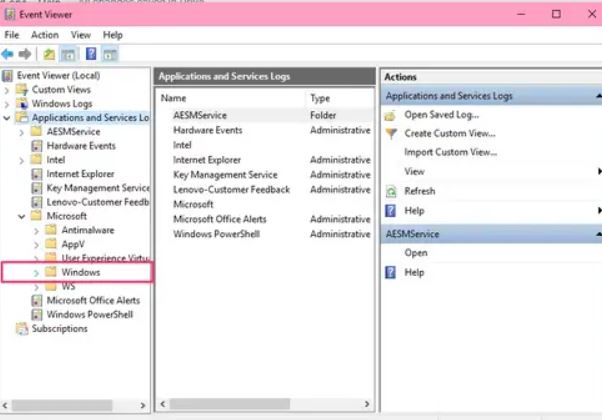
Task: Collapse Applications and Services Logs node
Action: (x=7, y=118)
